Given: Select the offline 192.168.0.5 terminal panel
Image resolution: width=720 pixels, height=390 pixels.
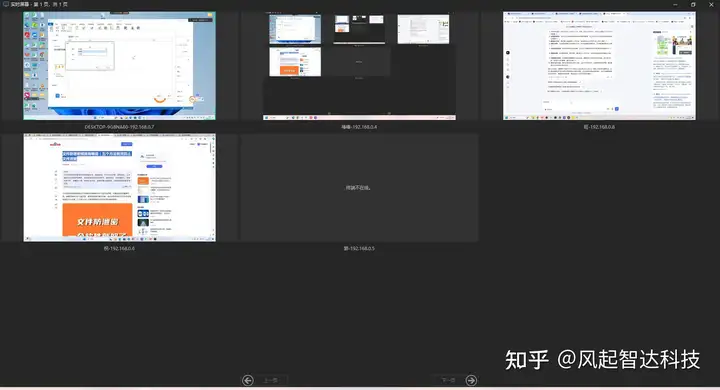Looking at the screenshot, I should 359,187.
